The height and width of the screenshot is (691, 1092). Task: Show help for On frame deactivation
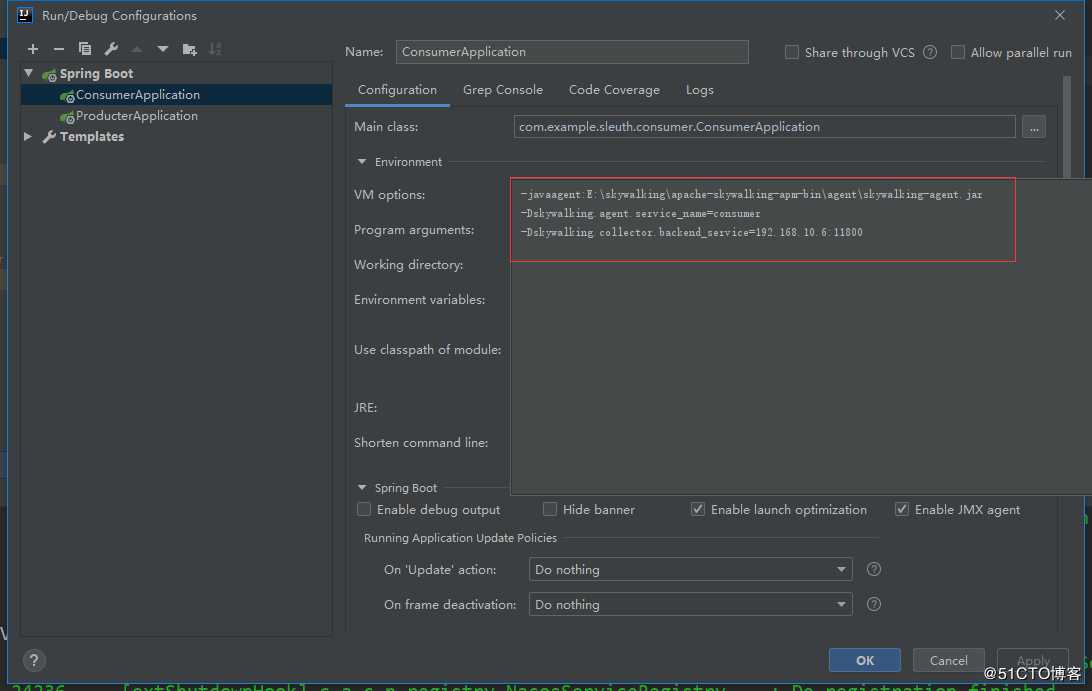point(873,604)
